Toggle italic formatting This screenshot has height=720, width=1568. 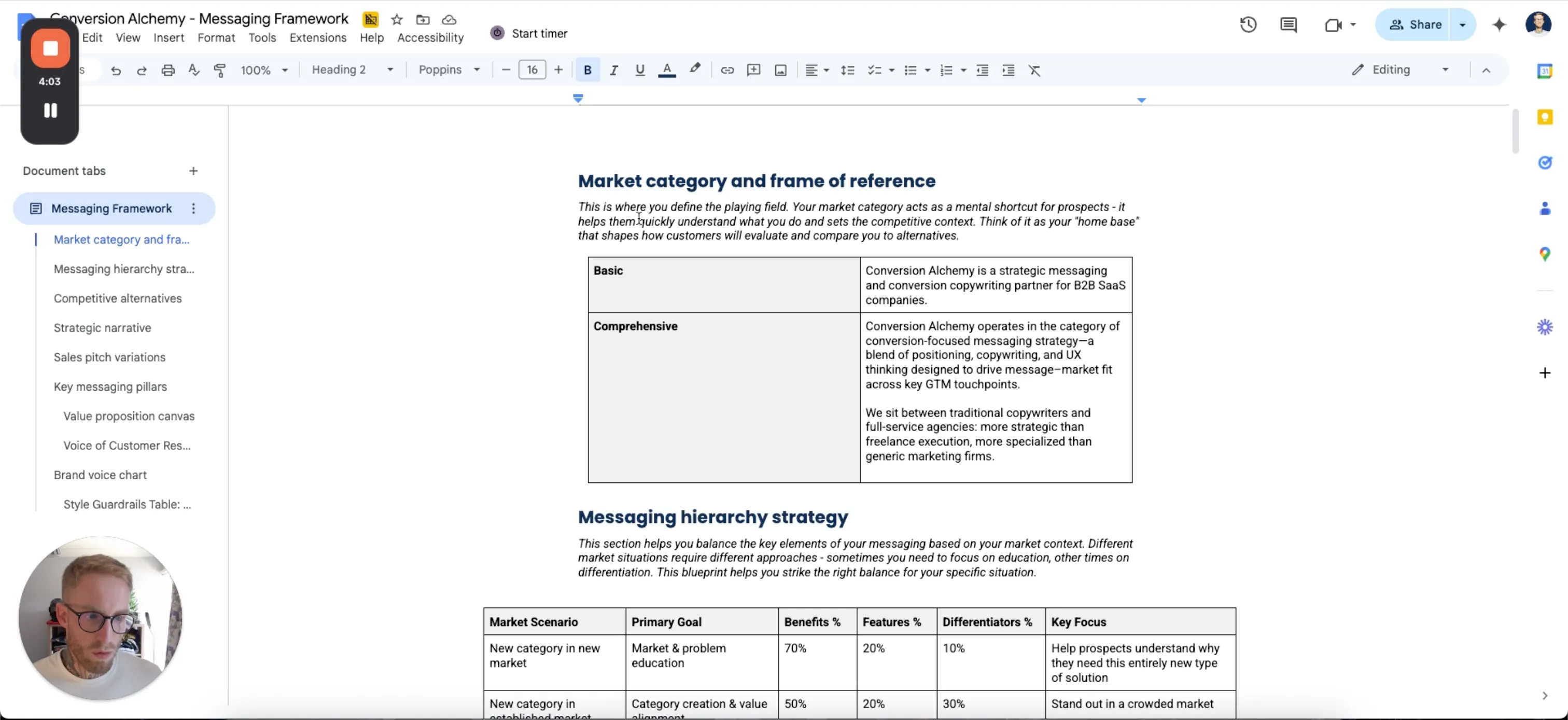[x=613, y=70]
